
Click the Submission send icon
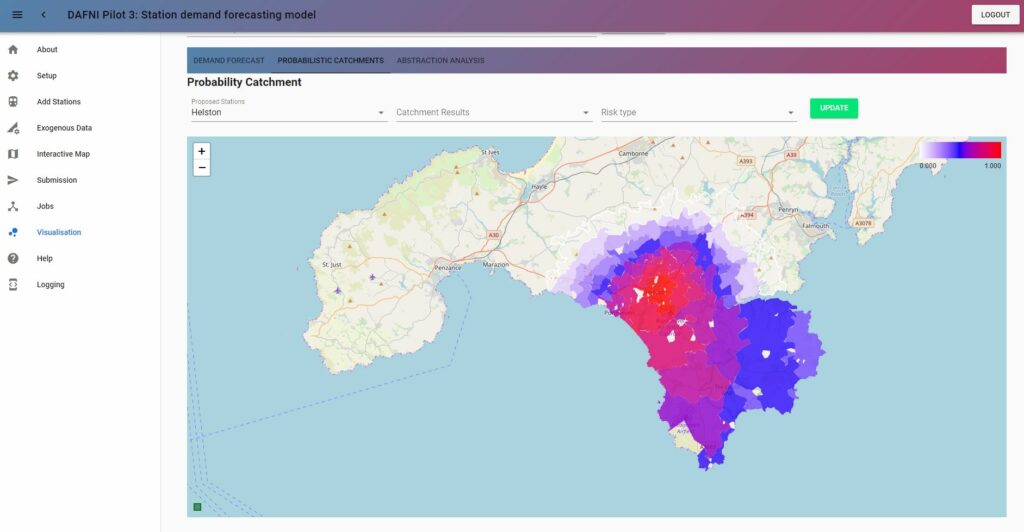coord(13,180)
